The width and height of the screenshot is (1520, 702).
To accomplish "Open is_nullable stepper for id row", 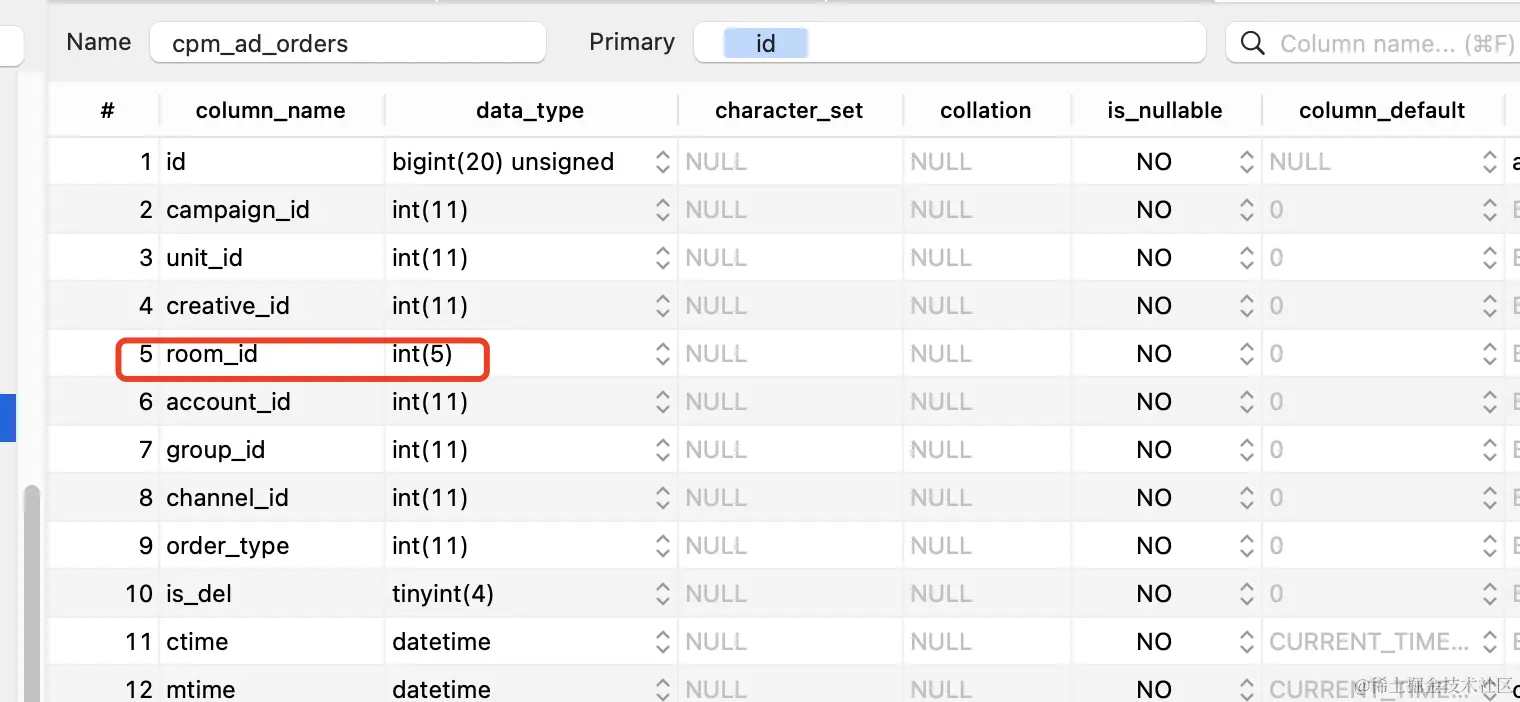I will click(x=1246, y=162).
